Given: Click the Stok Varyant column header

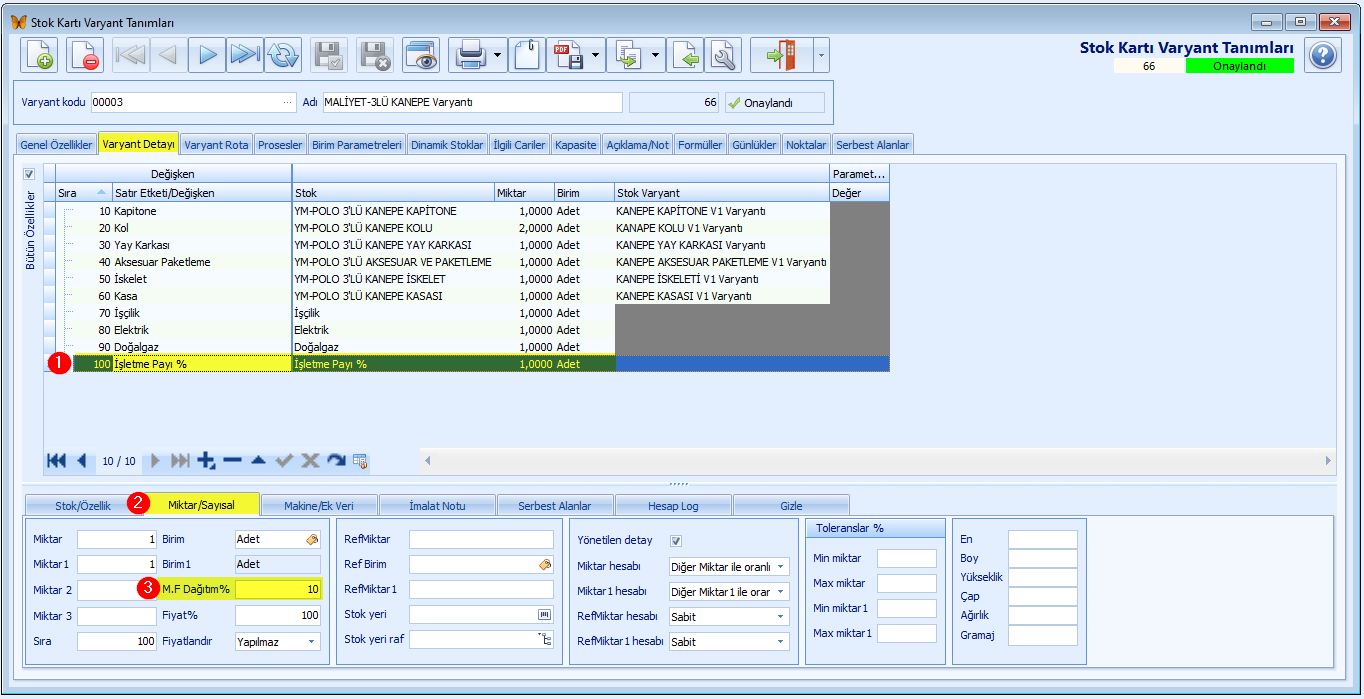Looking at the screenshot, I should [x=722, y=193].
